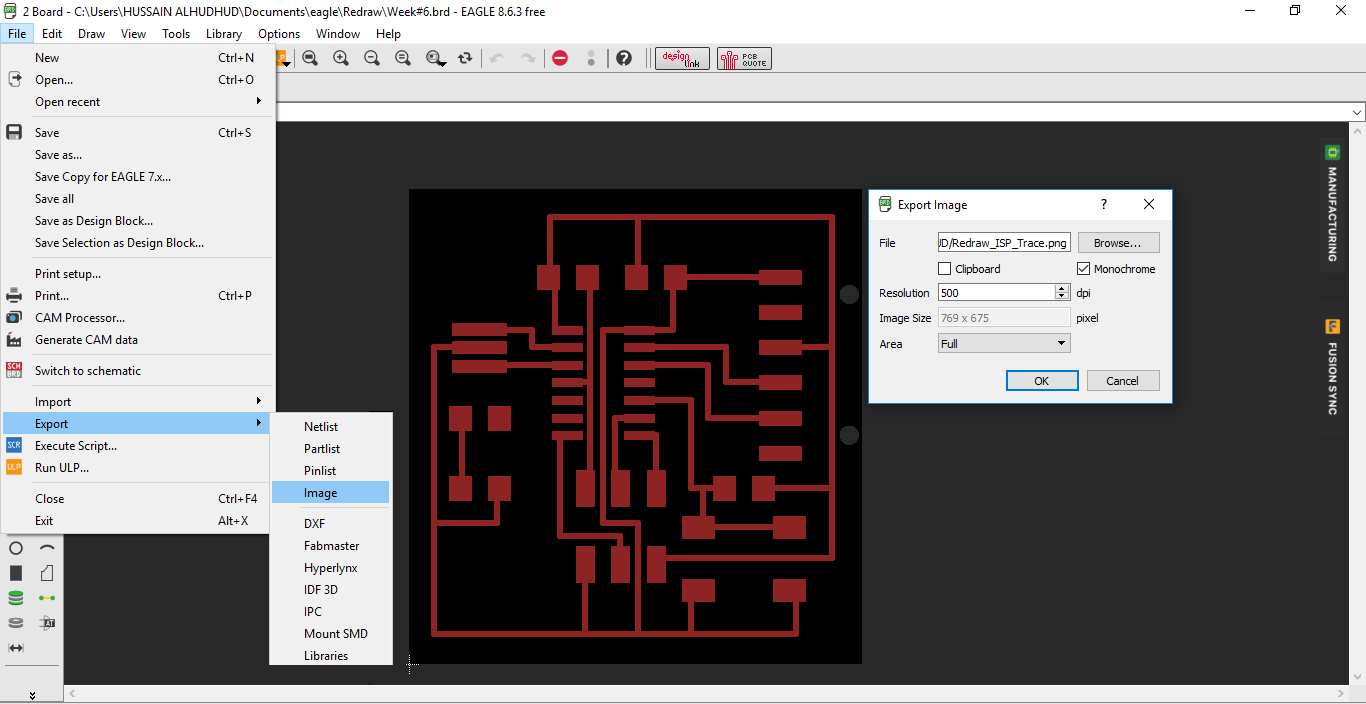This screenshot has width=1366, height=704.
Task: Open Help question mark icon
Action: tap(624, 58)
